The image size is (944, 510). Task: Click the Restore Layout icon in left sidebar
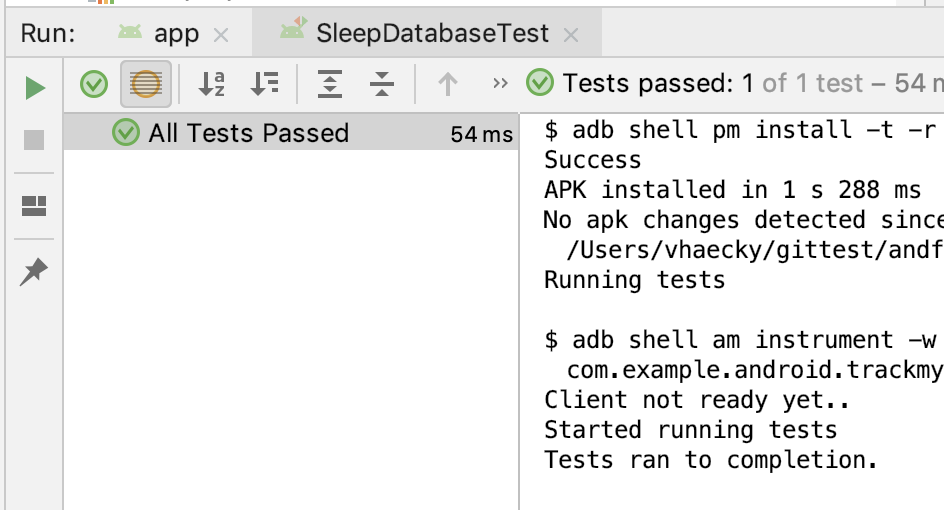pyautogui.click(x=34, y=207)
